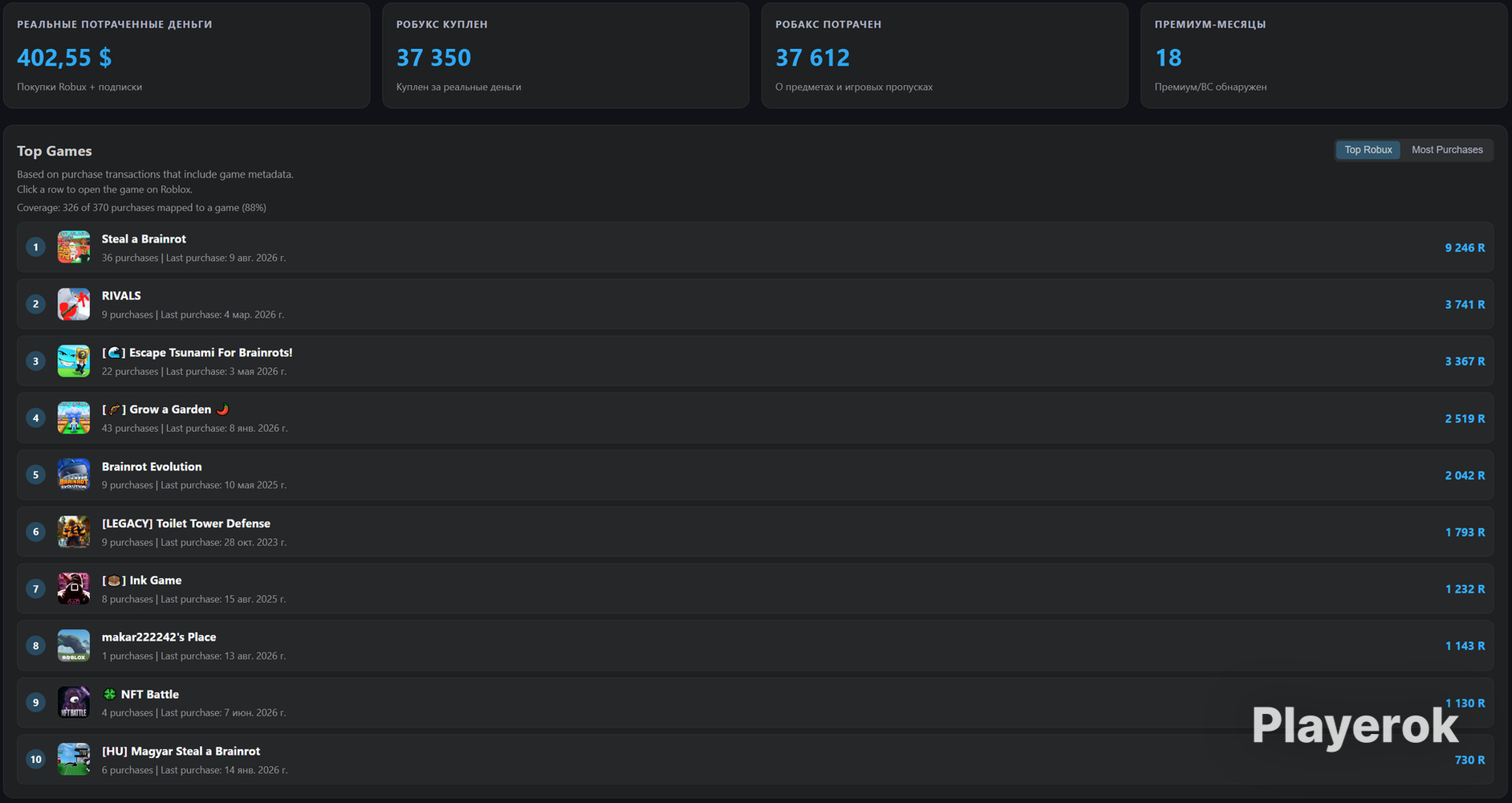Click rank badge number 10

tap(35, 760)
